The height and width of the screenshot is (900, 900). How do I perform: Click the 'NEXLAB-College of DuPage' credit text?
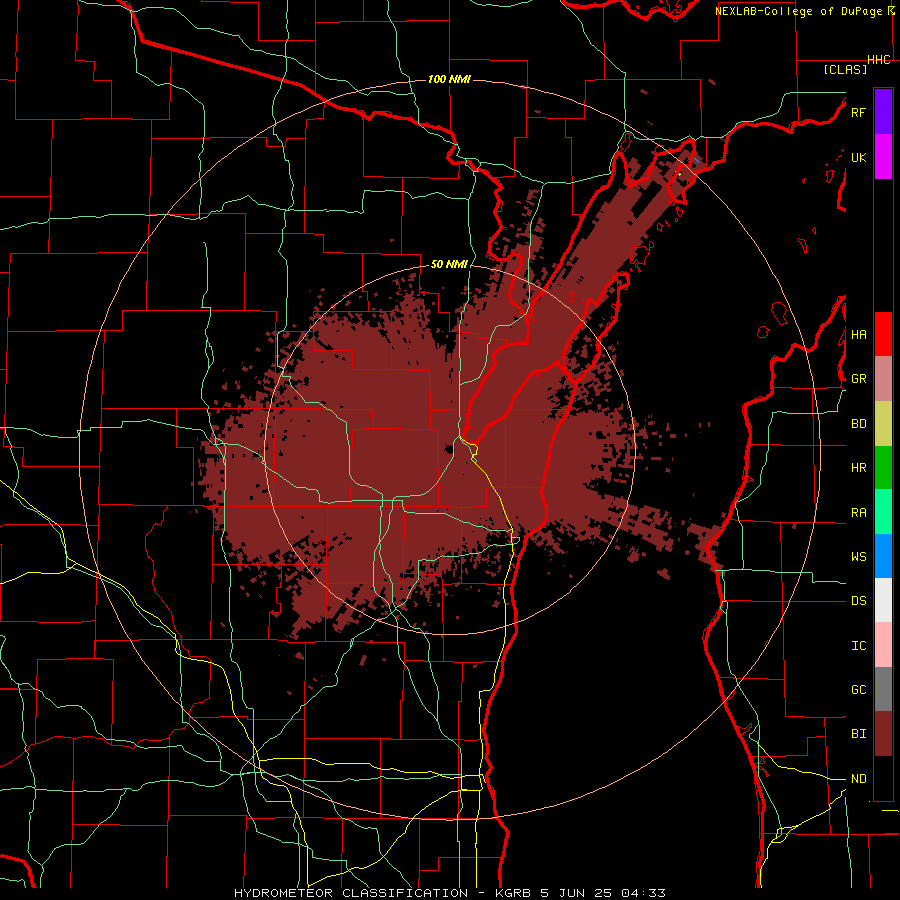798,11
